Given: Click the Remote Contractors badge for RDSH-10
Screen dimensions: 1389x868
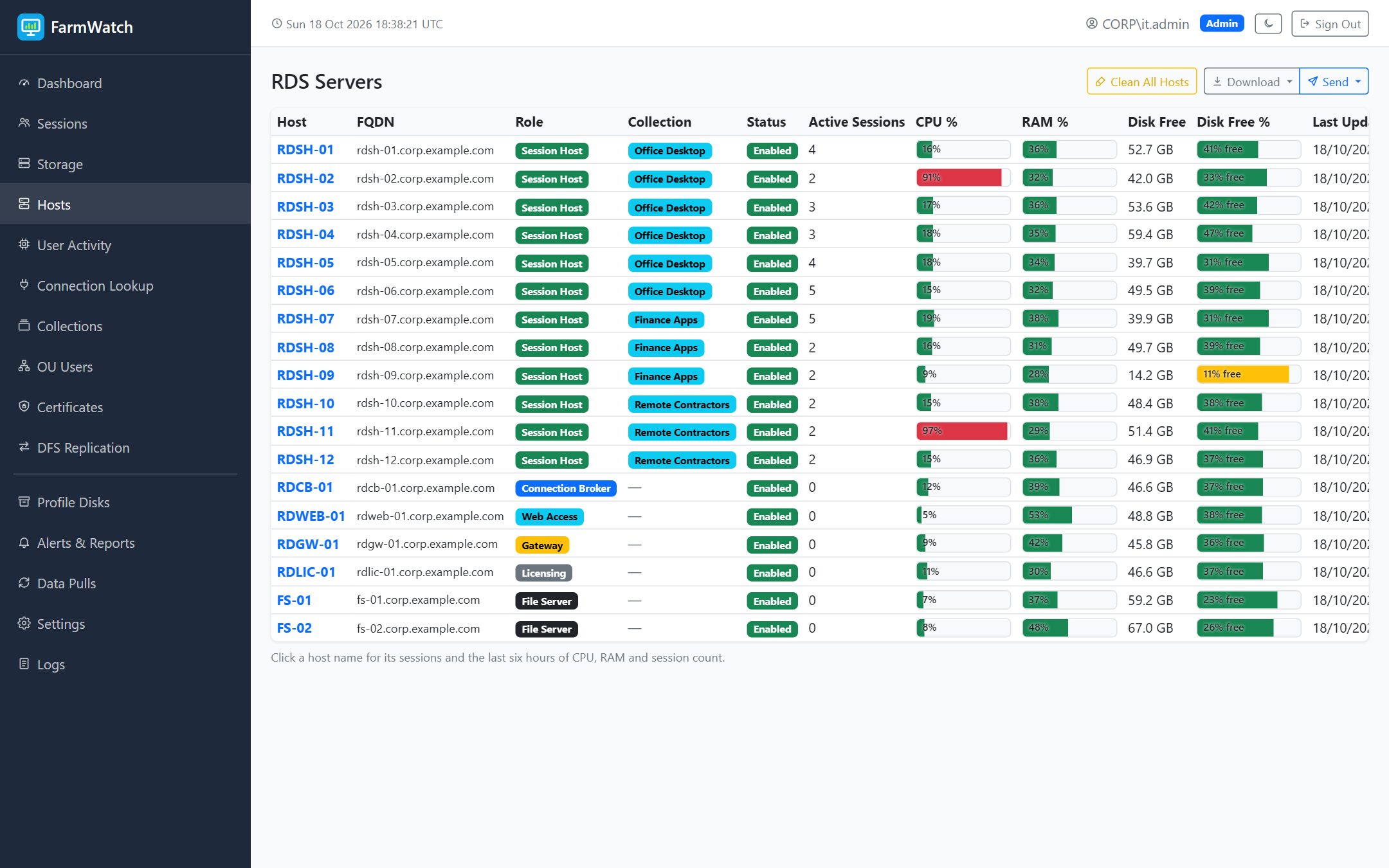Looking at the screenshot, I should coord(682,404).
